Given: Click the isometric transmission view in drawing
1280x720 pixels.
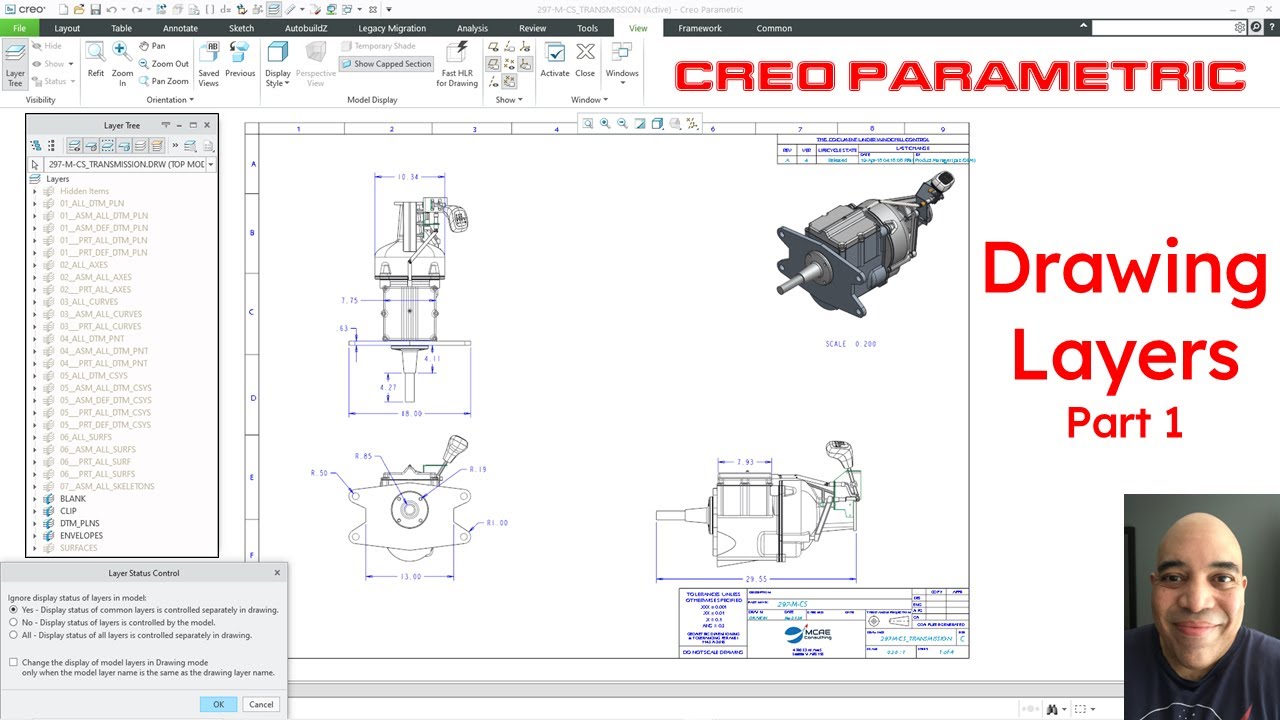Looking at the screenshot, I should click(x=866, y=244).
